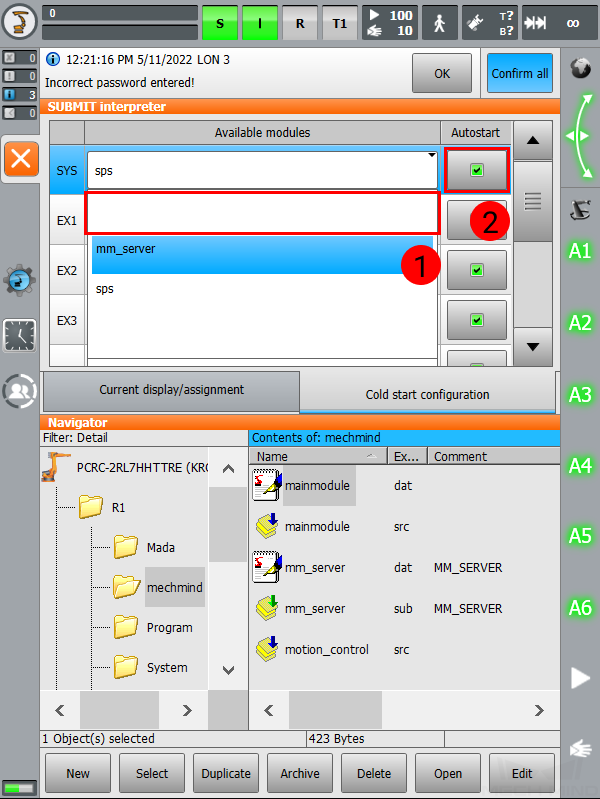Select mm_server from the dropdown list

coord(263,254)
